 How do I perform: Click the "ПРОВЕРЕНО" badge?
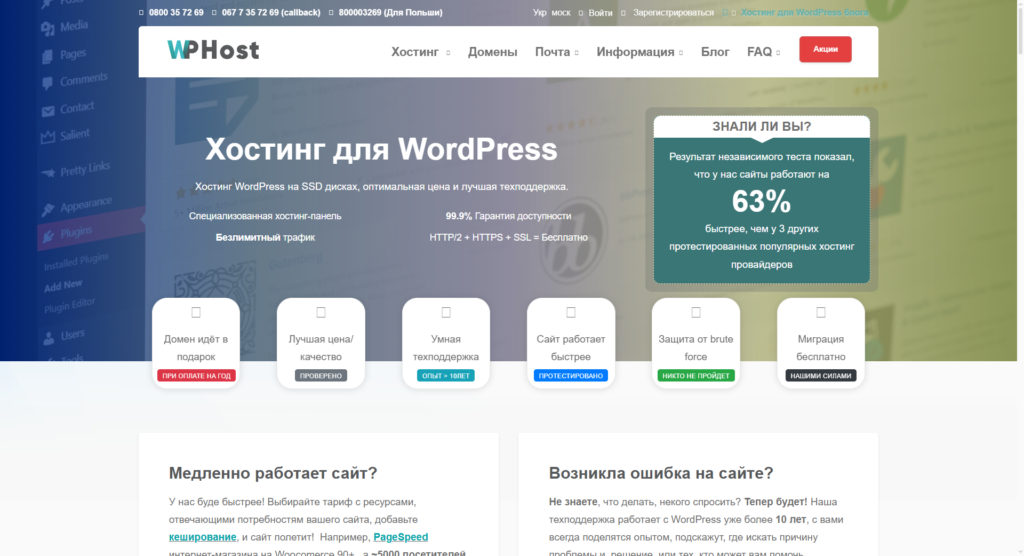[321, 376]
